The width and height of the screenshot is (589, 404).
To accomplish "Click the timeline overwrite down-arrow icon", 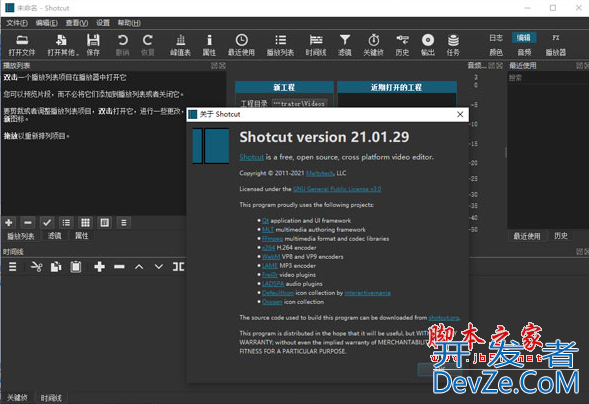I will (x=159, y=267).
